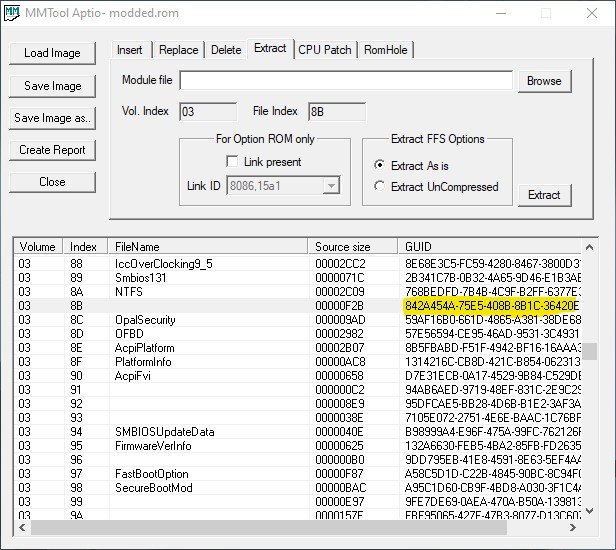Viewport: 616px width, 550px height.
Task: Click the File Index field
Action: point(337,112)
